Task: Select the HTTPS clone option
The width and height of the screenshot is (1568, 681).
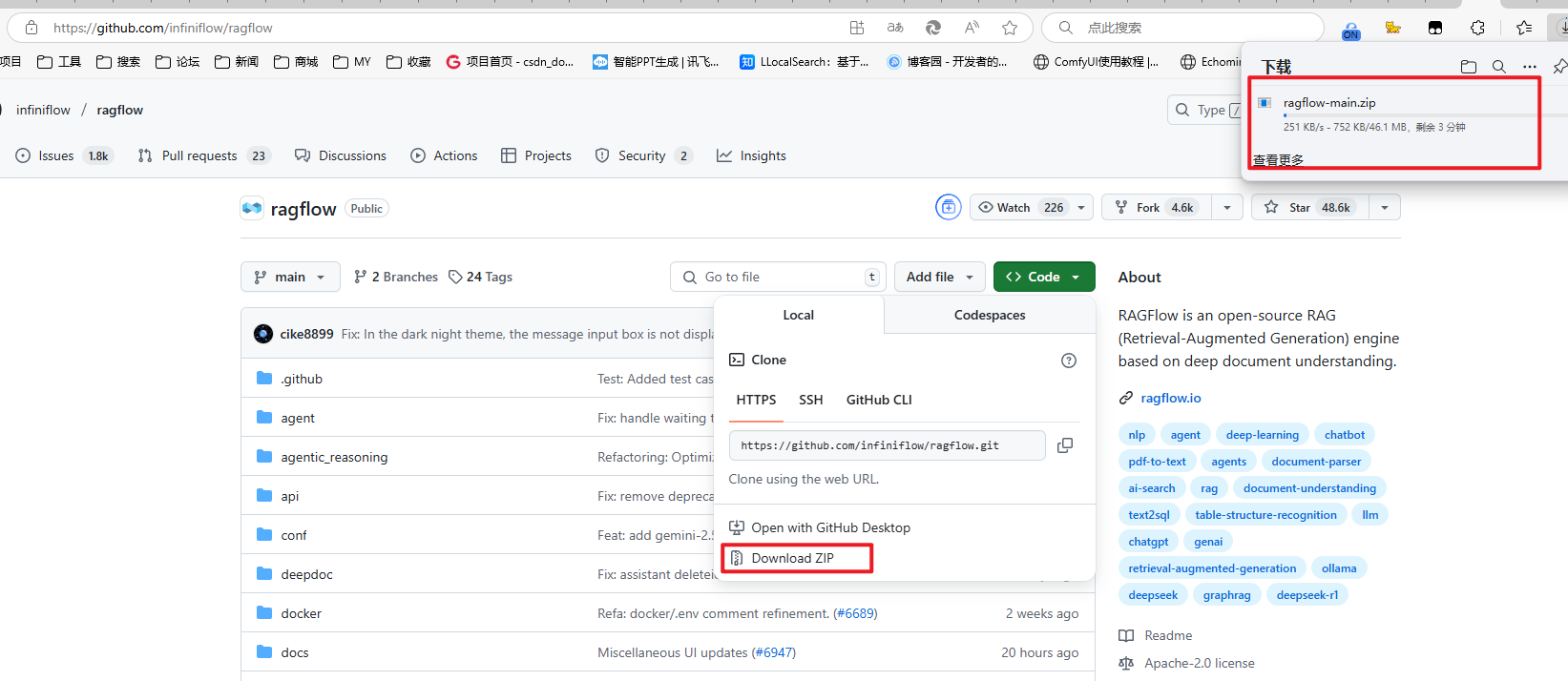Action: point(756,400)
